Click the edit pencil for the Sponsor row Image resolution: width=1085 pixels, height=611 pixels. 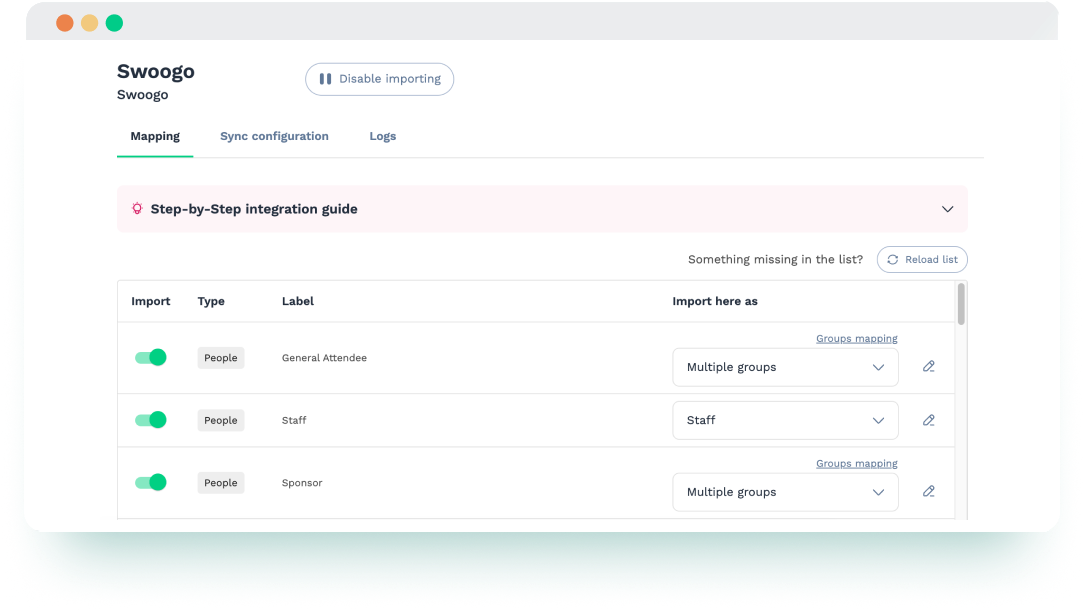click(x=928, y=491)
